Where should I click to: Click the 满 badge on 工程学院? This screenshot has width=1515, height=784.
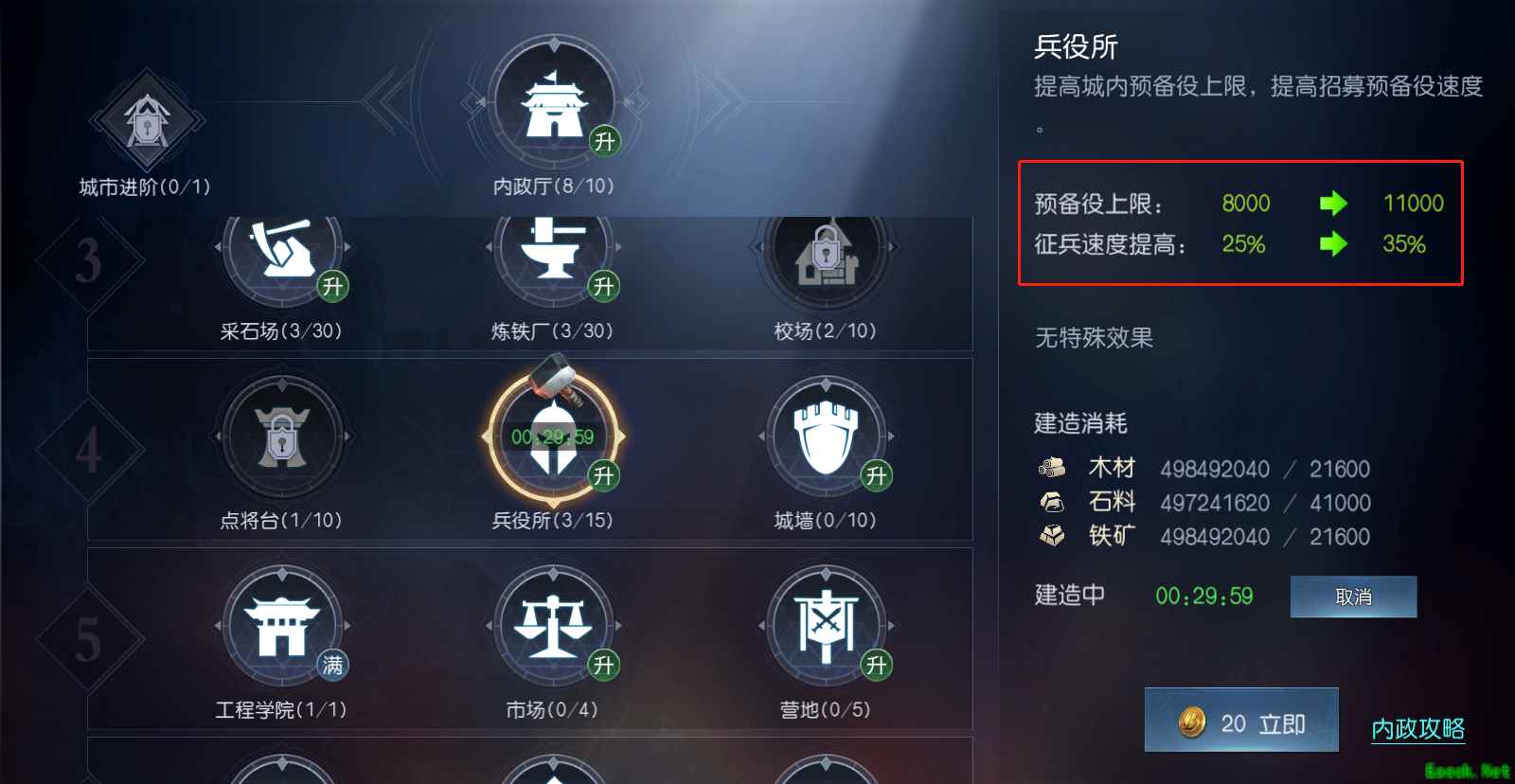coord(332,665)
